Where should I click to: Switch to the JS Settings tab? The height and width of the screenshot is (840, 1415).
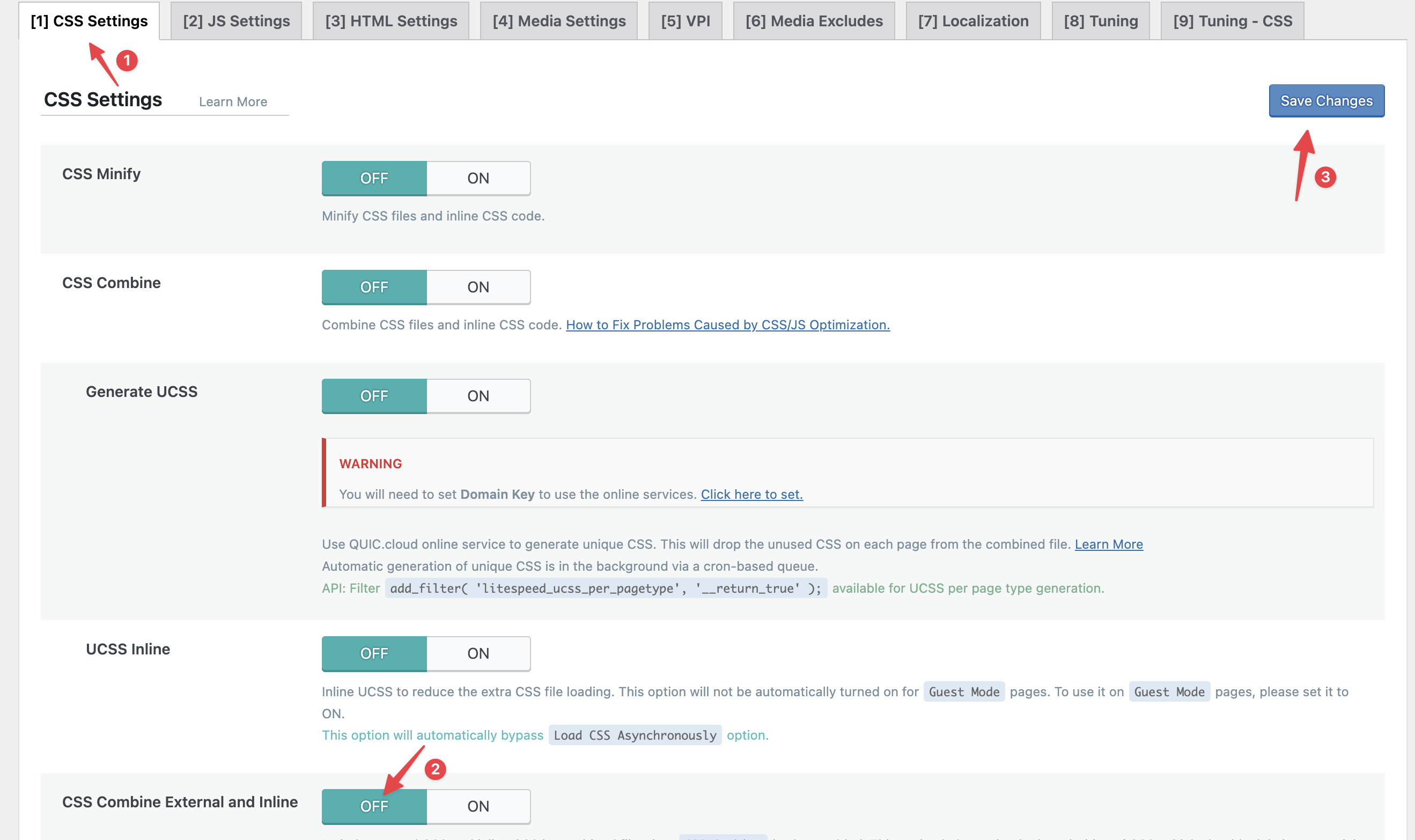coord(236,21)
